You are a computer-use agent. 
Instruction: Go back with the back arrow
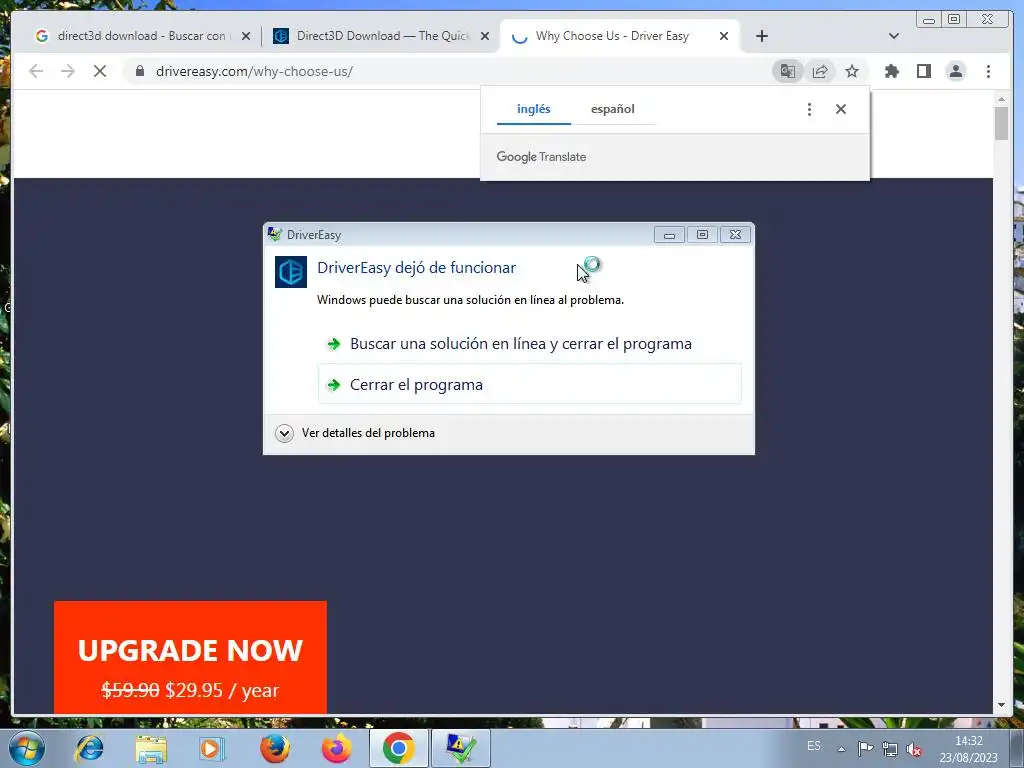tap(36, 71)
